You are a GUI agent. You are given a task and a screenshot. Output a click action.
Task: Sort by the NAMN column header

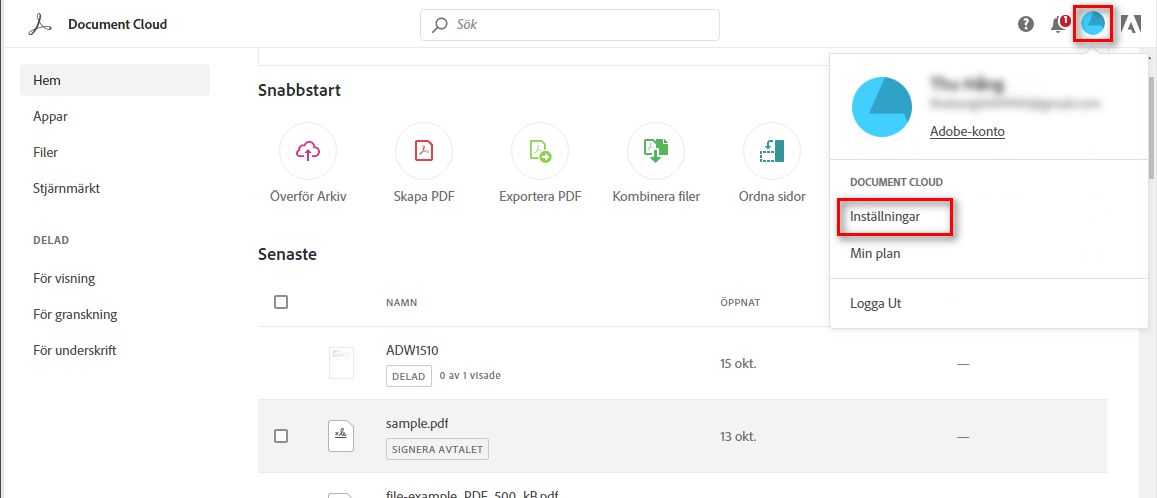(402, 302)
